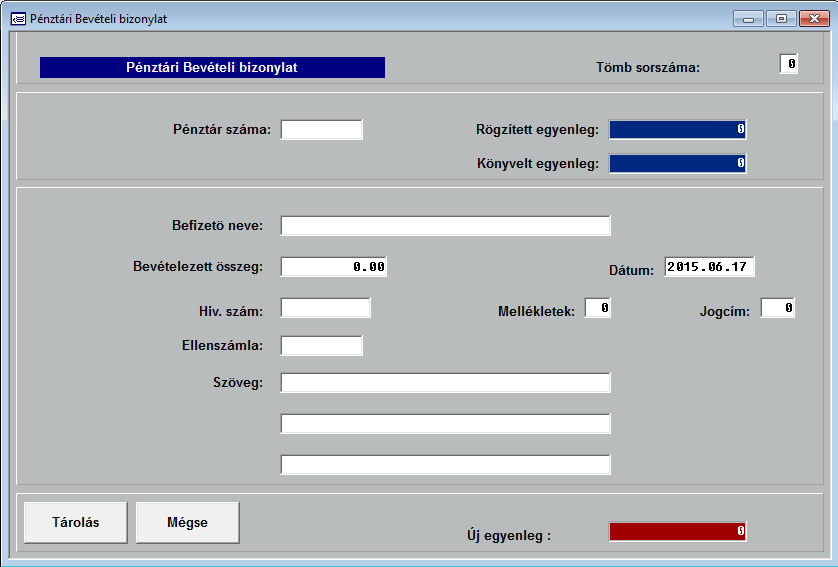The height and width of the screenshot is (567, 838).
Task: Click the Pénztár száma label
Action: tap(222, 130)
